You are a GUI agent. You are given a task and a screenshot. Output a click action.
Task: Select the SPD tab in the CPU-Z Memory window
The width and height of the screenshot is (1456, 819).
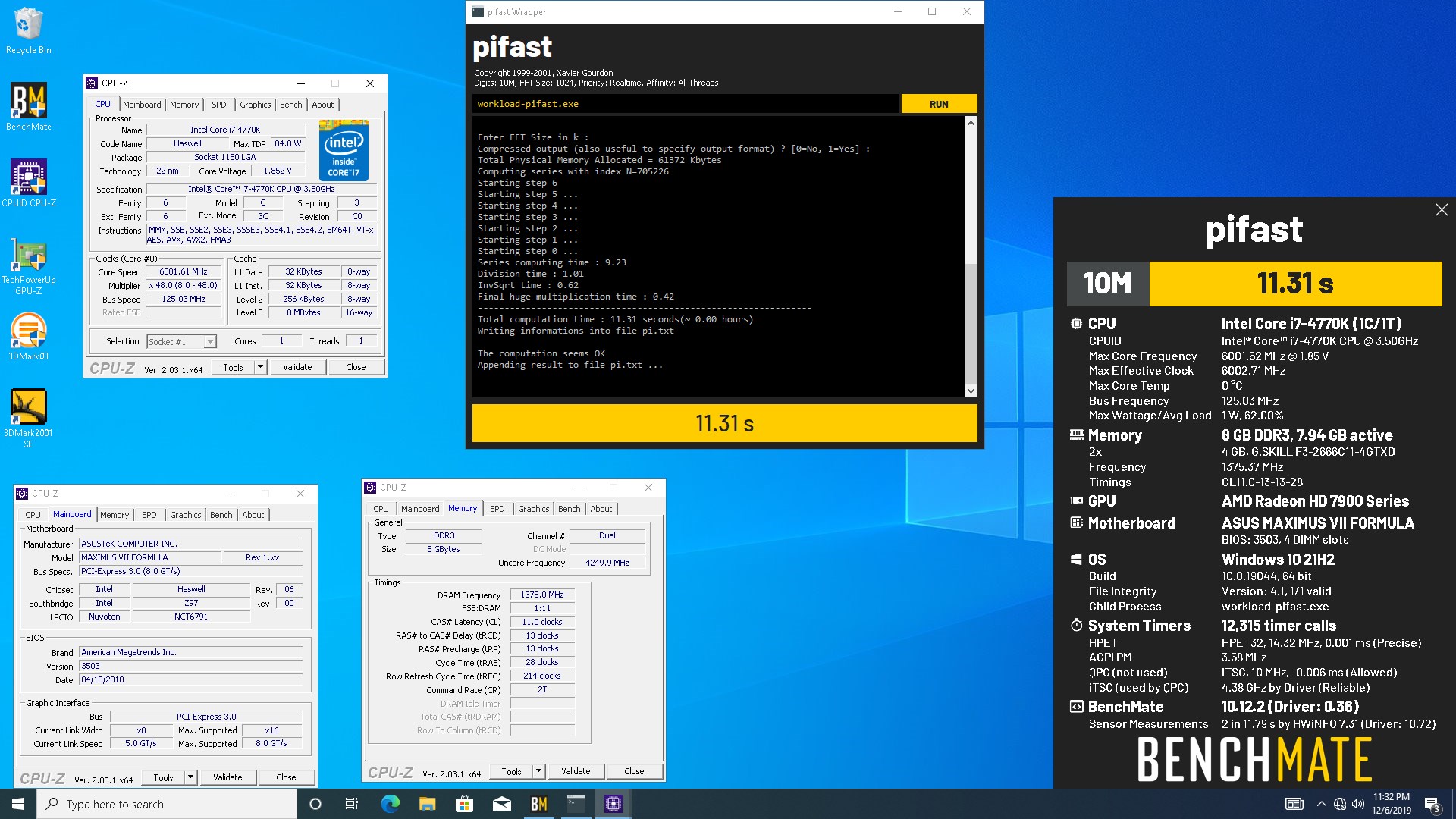point(497,509)
